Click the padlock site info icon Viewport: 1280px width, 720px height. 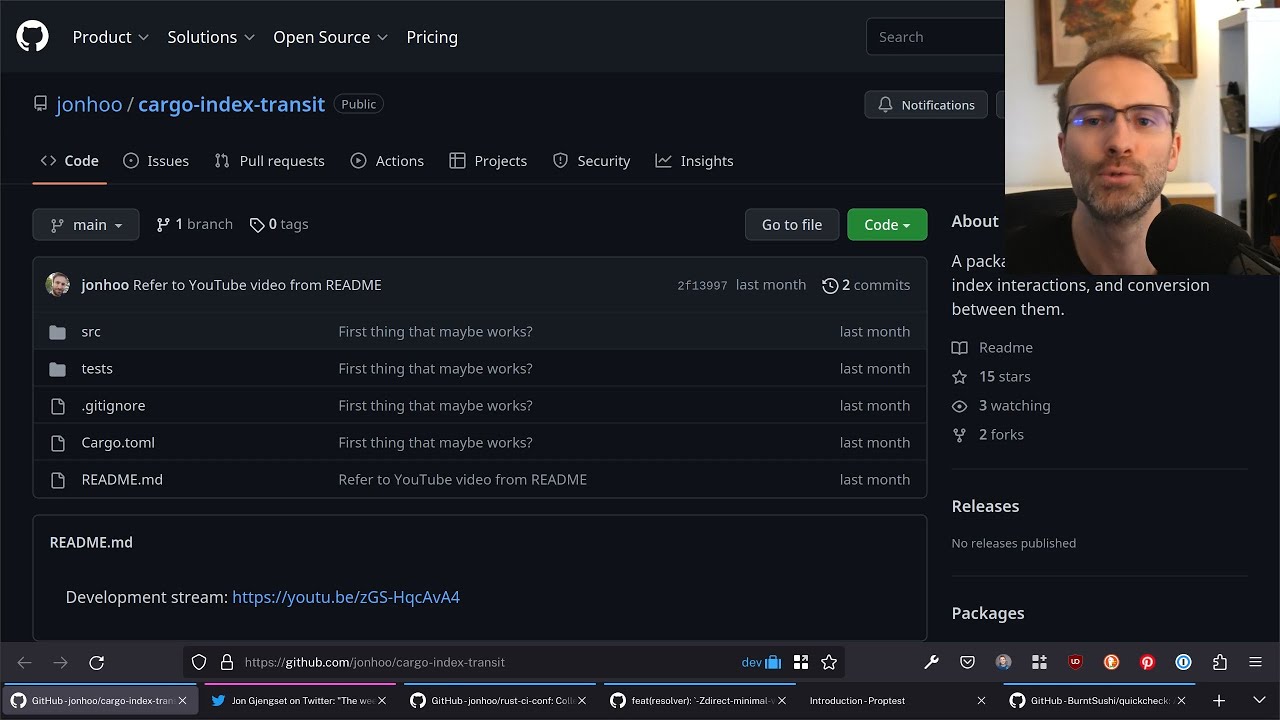coord(227,662)
